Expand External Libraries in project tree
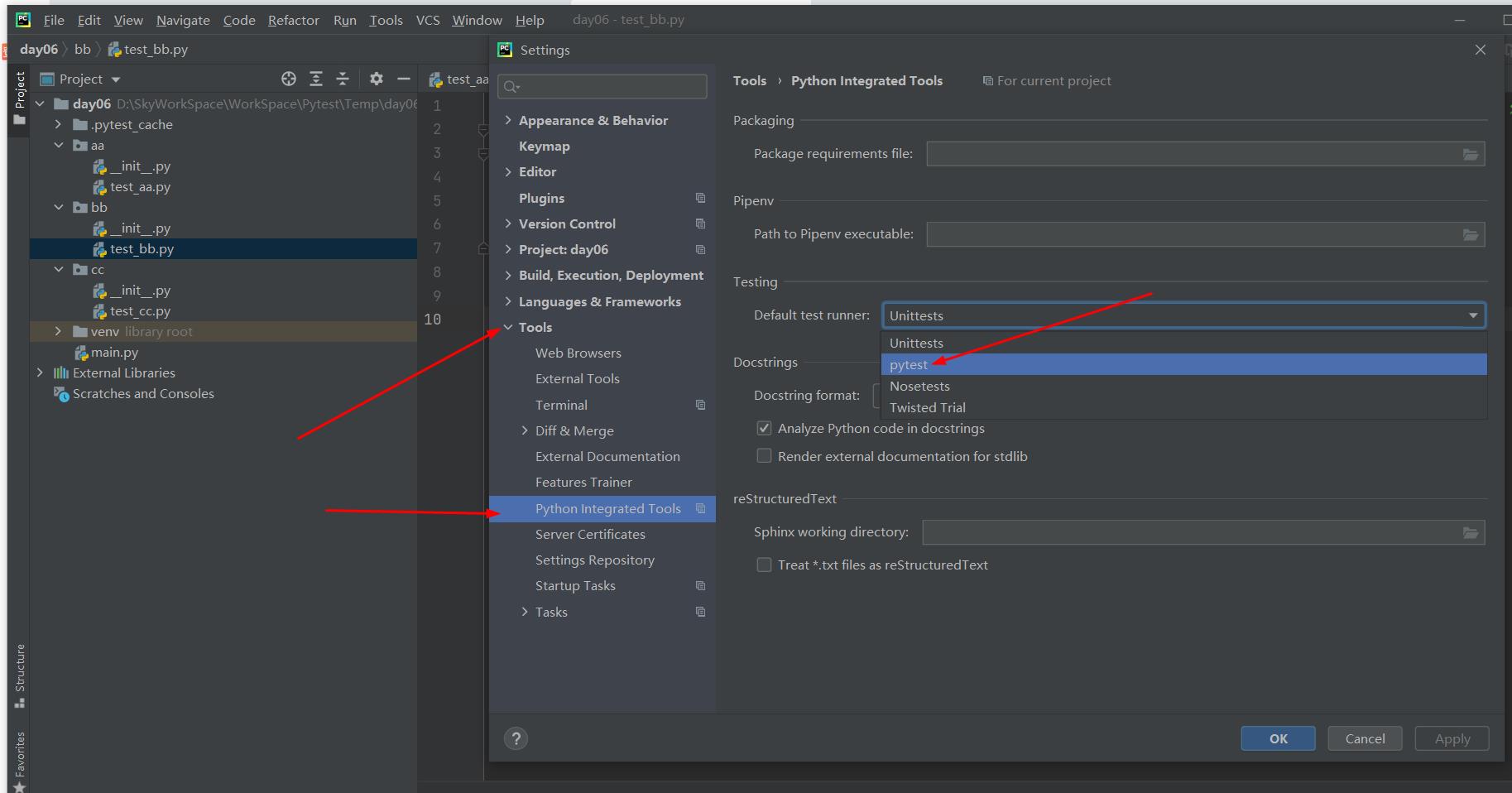The height and width of the screenshot is (793, 1512). (39, 372)
